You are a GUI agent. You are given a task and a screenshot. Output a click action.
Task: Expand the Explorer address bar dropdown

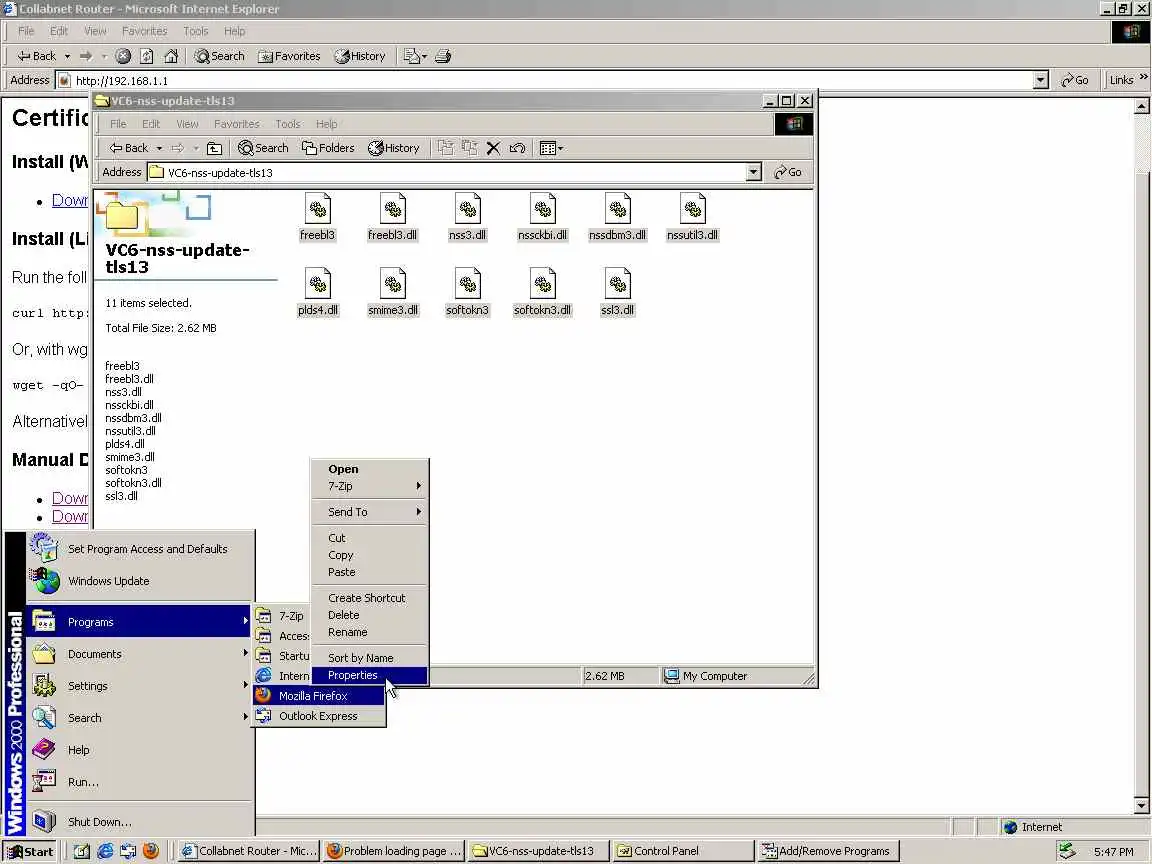point(753,173)
